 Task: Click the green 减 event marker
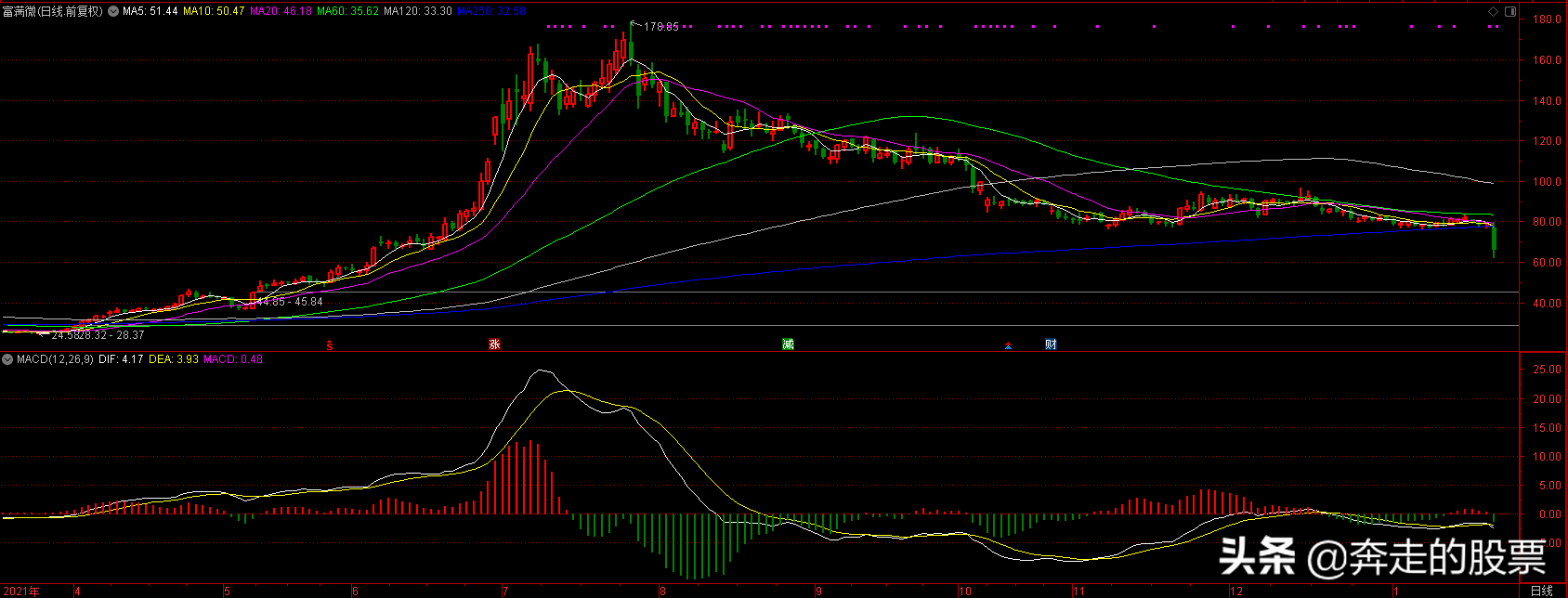click(x=788, y=344)
